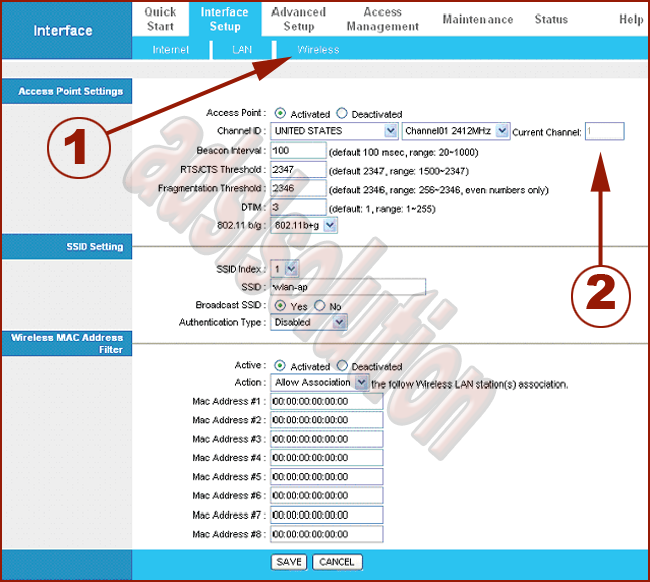The width and height of the screenshot is (650, 582).
Task: Open the Wireless sub-tab
Action: 317,50
